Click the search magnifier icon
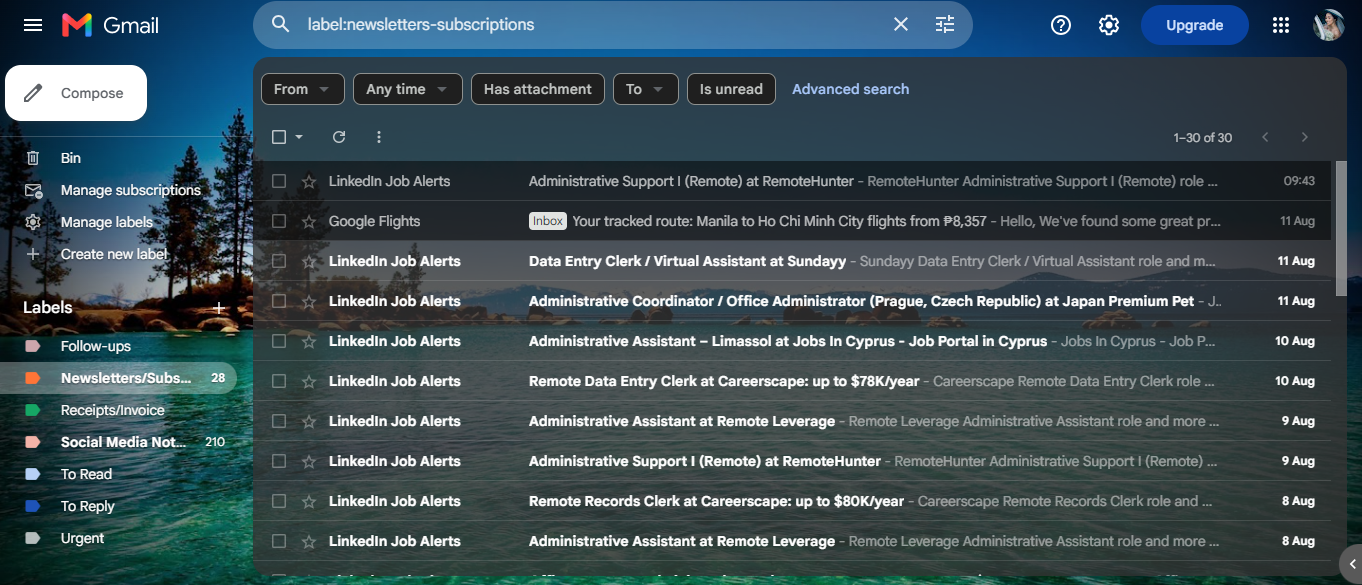The image size is (1362, 585). coord(281,24)
